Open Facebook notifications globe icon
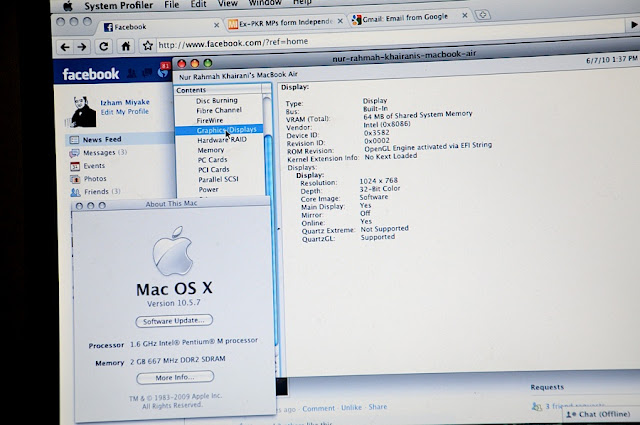 pos(163,72)
